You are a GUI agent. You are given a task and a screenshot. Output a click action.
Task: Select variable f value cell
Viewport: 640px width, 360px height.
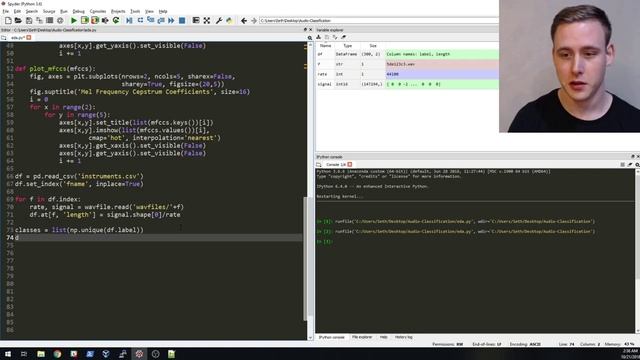point(442,64)
